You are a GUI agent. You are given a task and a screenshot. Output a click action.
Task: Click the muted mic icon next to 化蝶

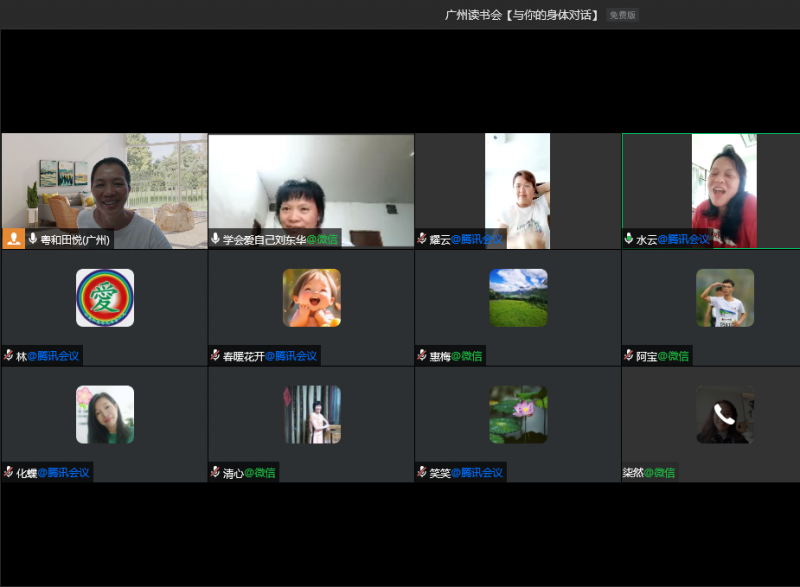coord(8,473)
